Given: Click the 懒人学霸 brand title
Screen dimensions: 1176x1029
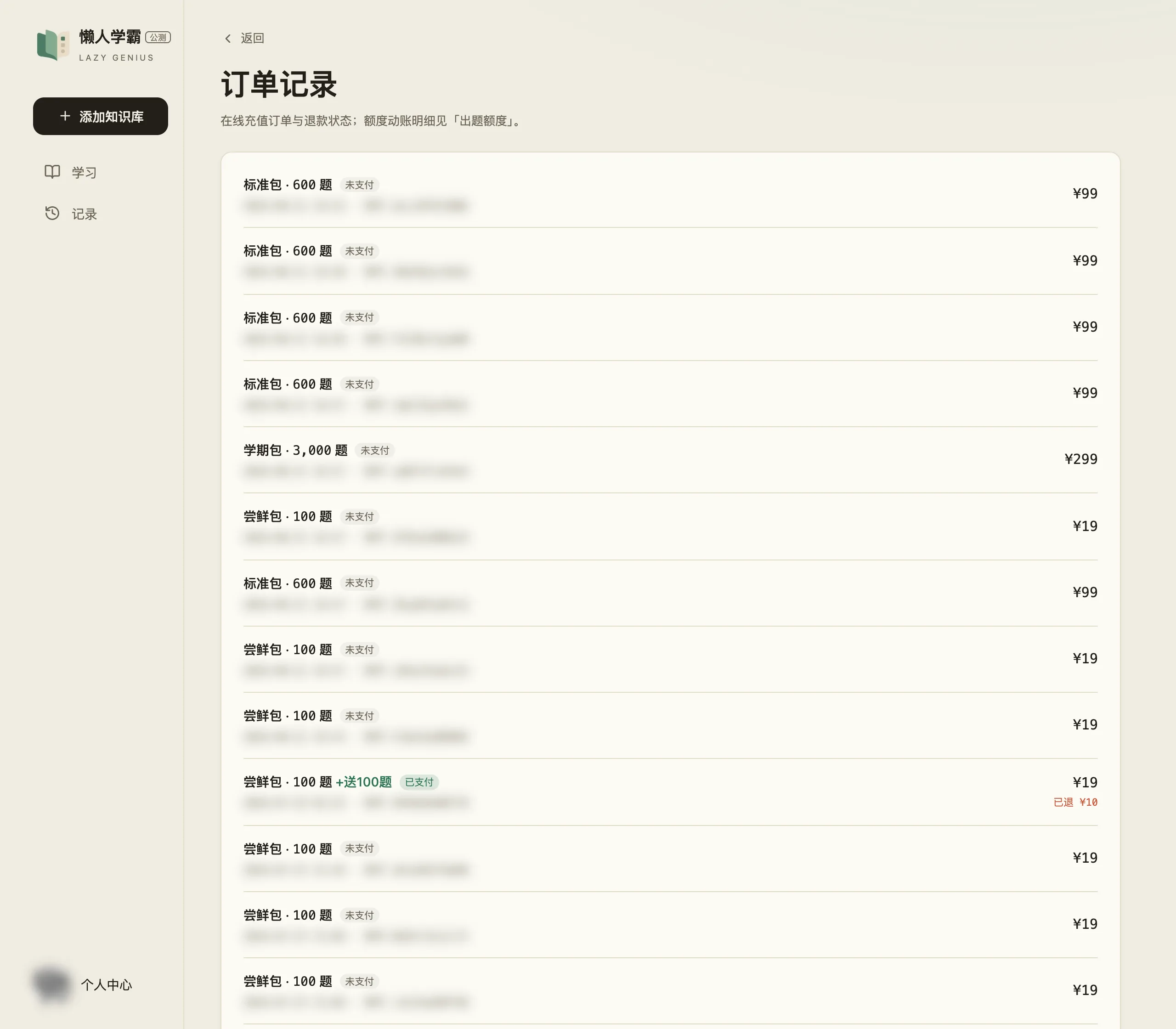Looking at the screenshot, I should [110, 37].
